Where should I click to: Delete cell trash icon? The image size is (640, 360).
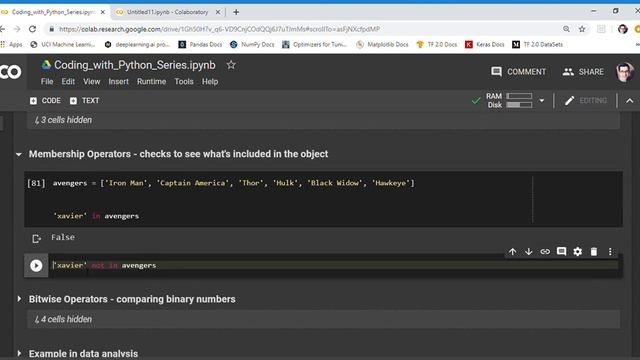[594, 252]
